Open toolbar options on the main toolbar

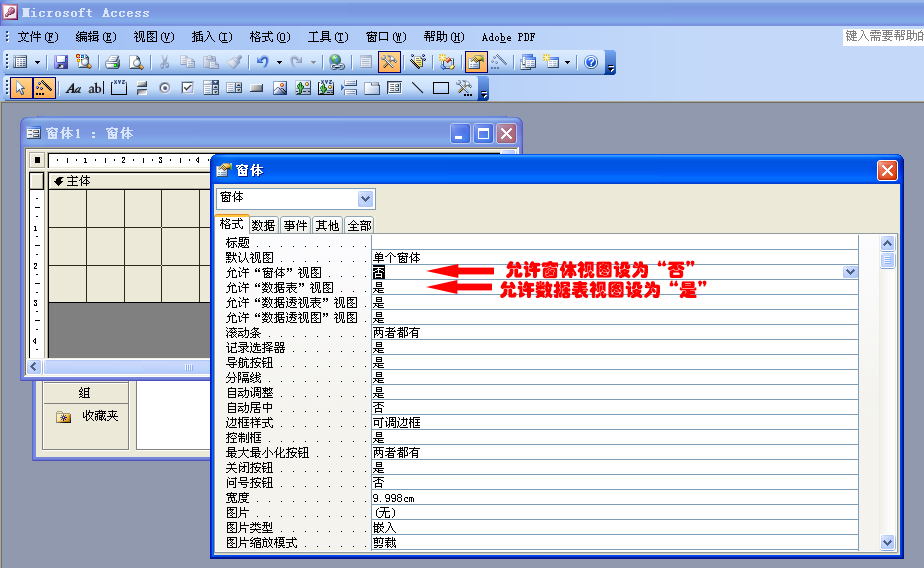[x=611, y=62]
